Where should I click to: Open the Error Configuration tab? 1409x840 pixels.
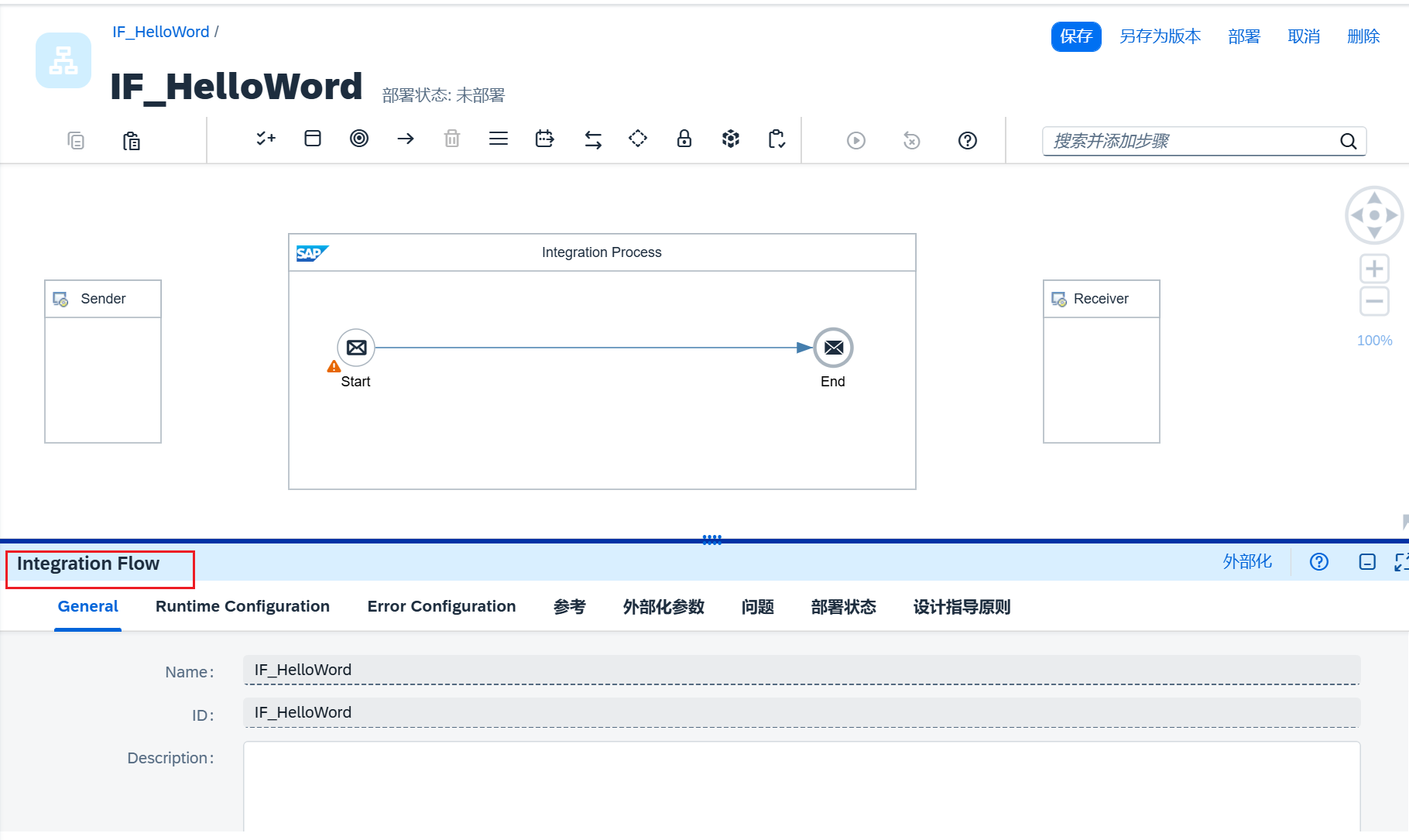point(441,606)
